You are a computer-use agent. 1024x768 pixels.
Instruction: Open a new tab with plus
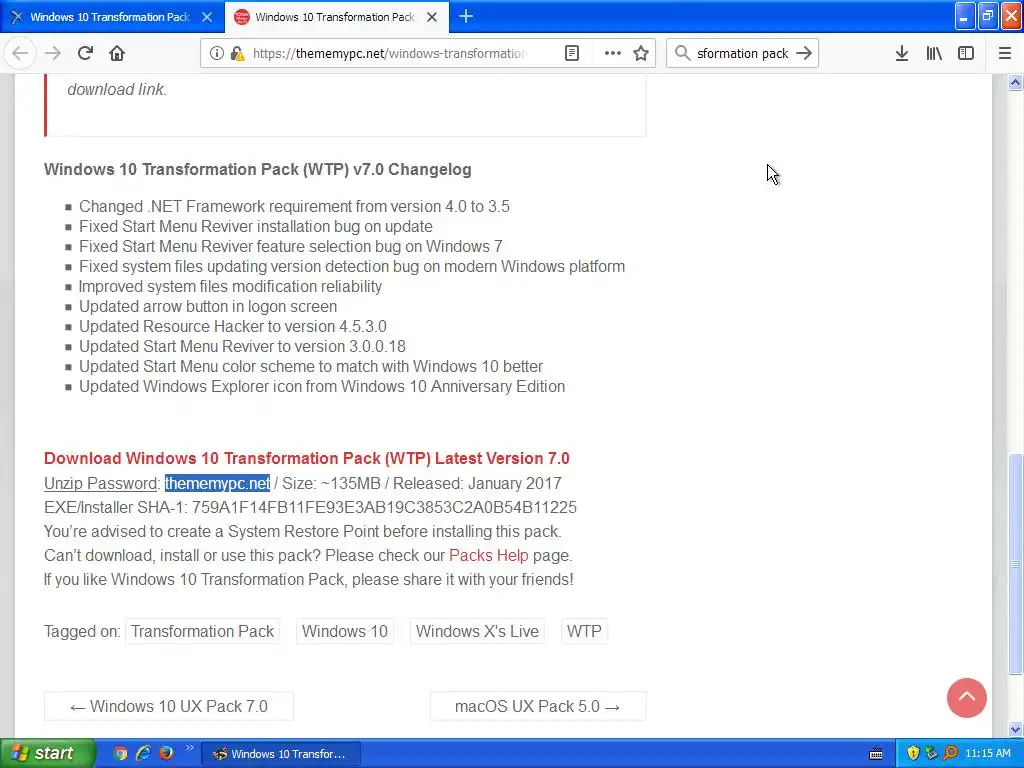click(466, 17)
